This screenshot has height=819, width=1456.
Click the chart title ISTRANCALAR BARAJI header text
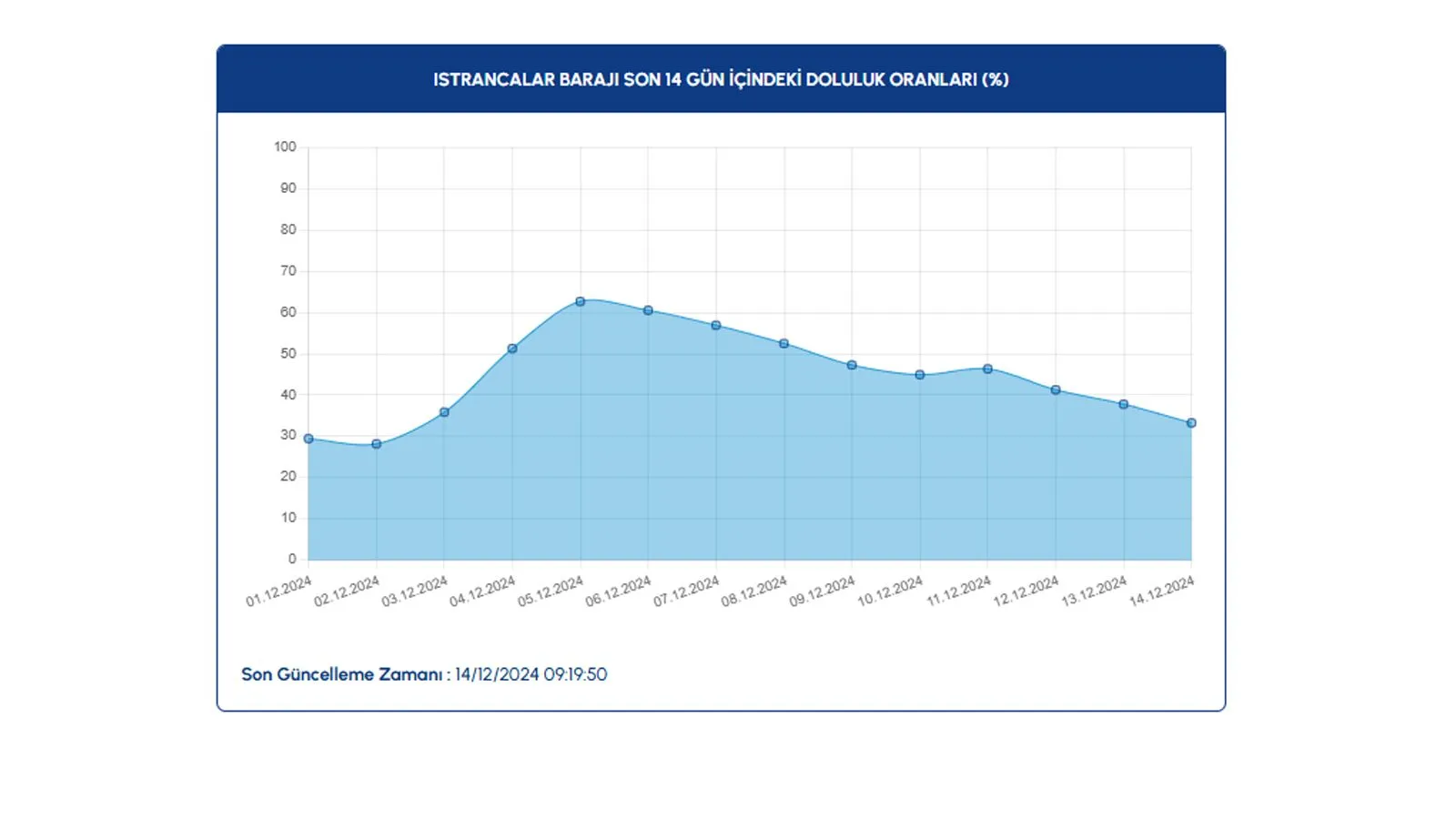[721, 79]
